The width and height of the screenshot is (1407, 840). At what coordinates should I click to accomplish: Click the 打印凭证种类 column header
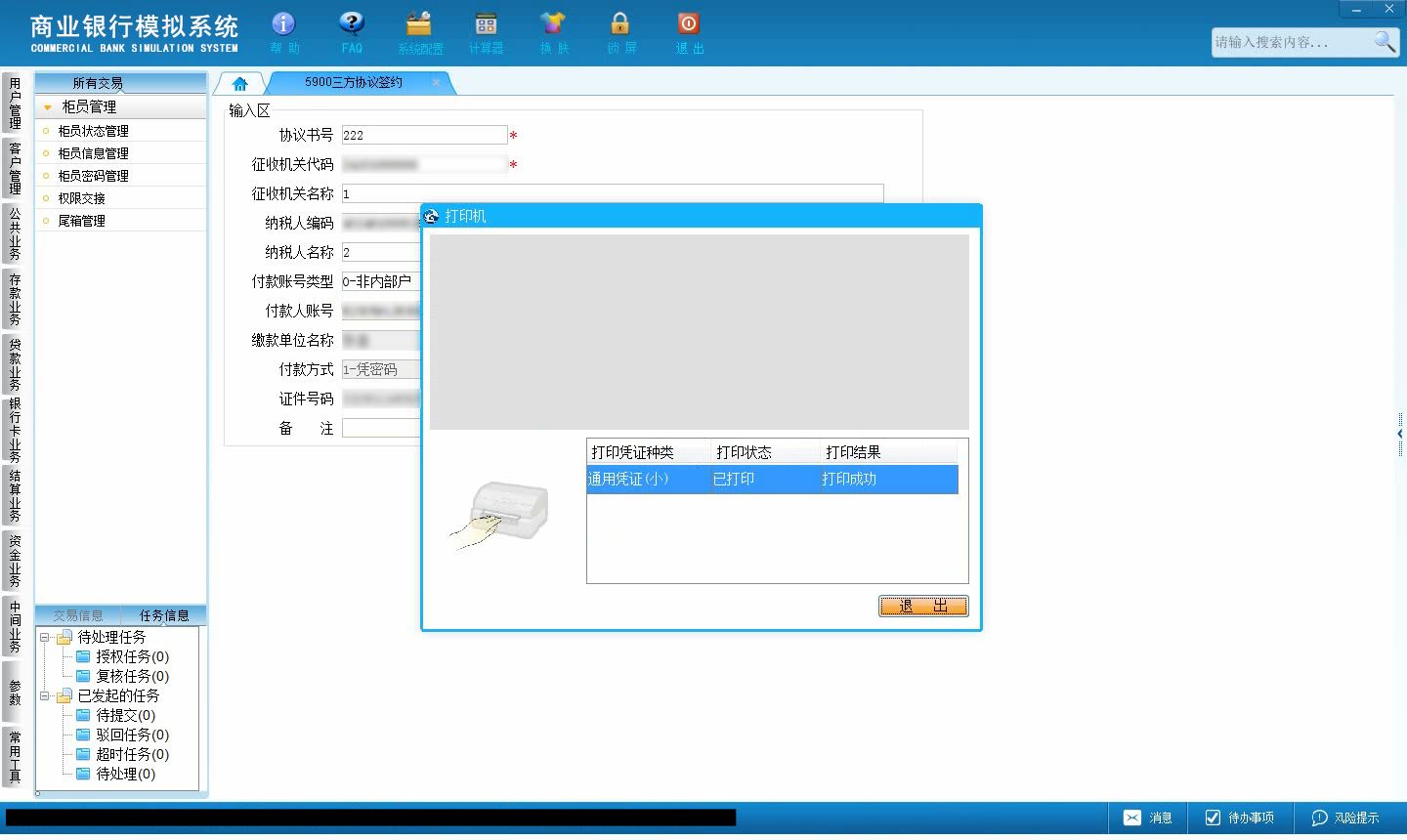(649, 452)
